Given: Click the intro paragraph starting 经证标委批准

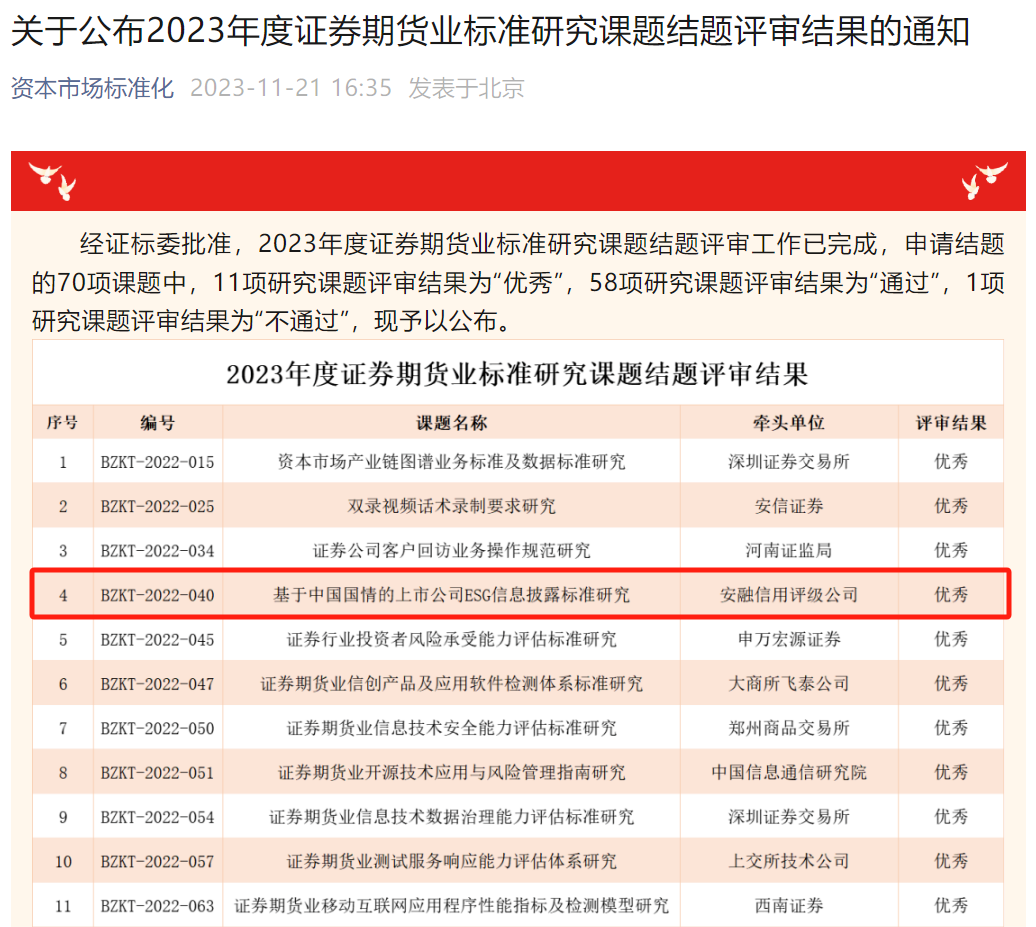Looking at the screenshot, I should tap(518, 282).
